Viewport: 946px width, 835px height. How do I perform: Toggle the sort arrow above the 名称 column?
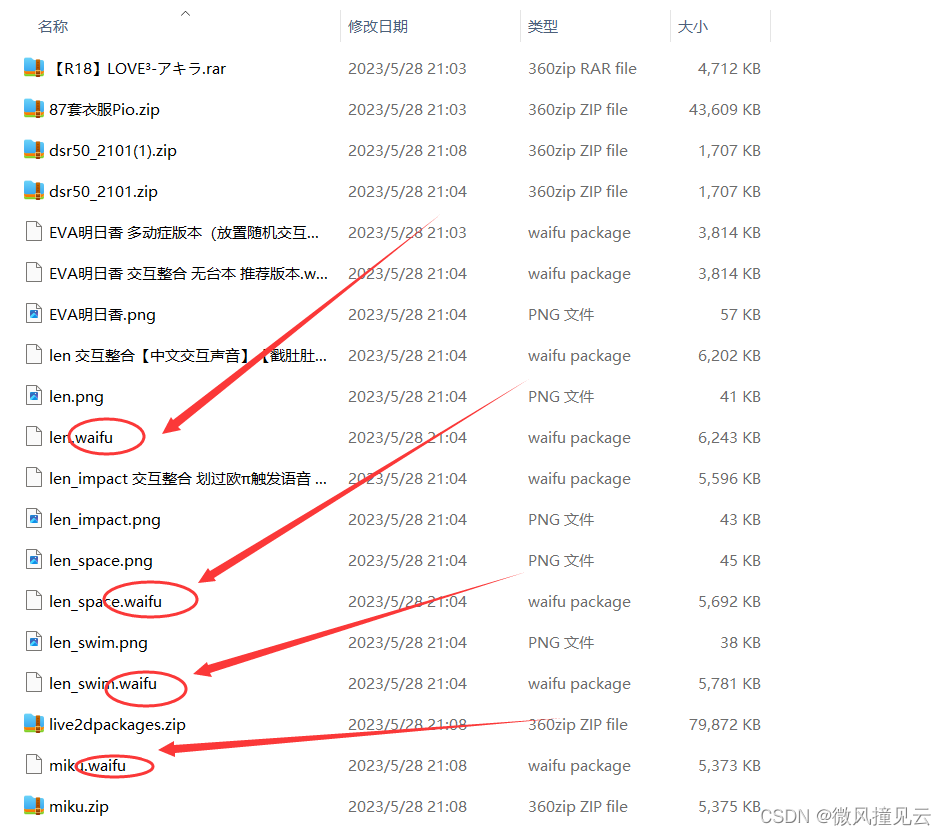tap(186, 13)
